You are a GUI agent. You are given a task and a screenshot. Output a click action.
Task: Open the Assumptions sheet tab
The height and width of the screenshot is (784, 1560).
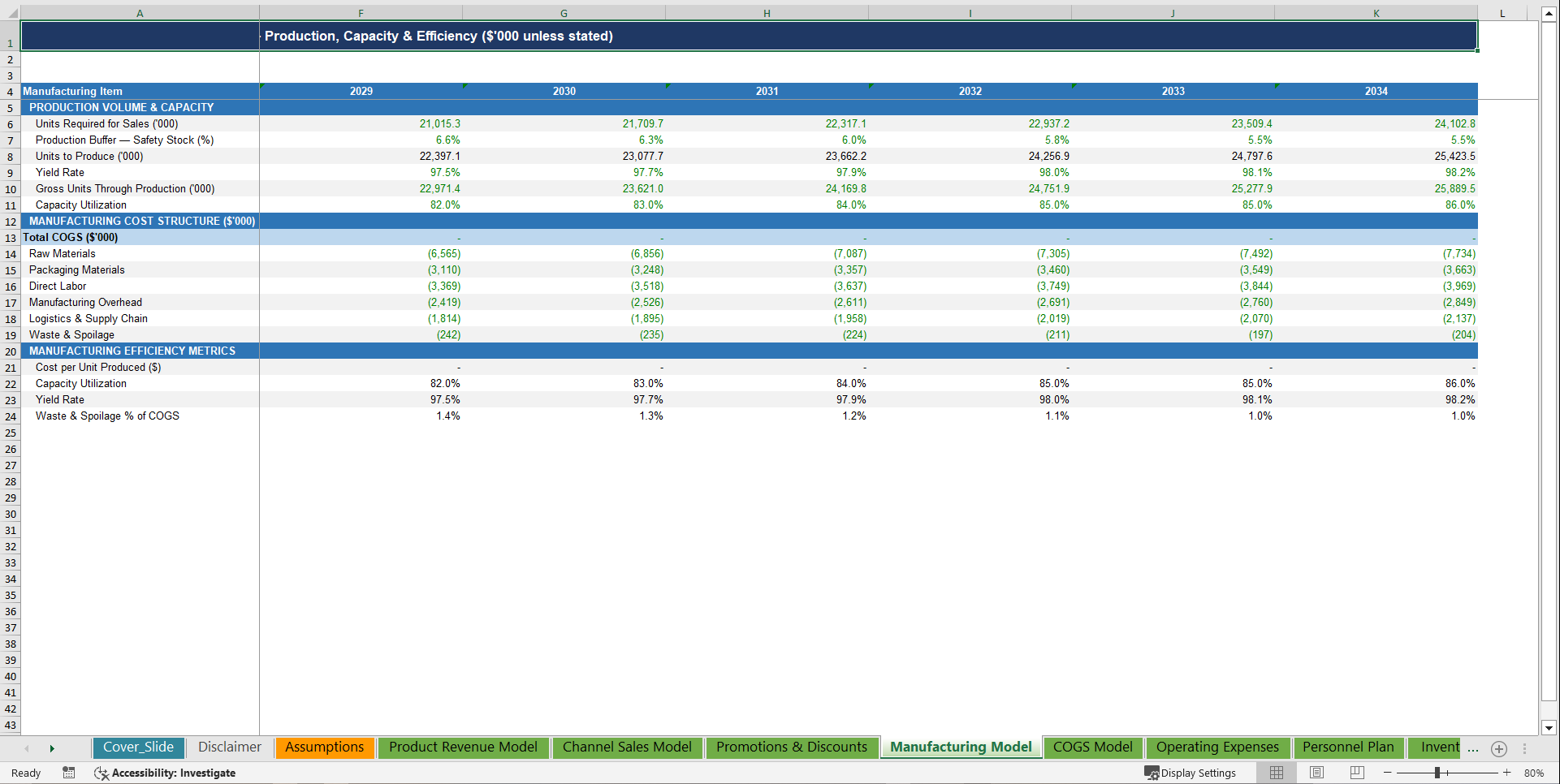tap(324, 747)
